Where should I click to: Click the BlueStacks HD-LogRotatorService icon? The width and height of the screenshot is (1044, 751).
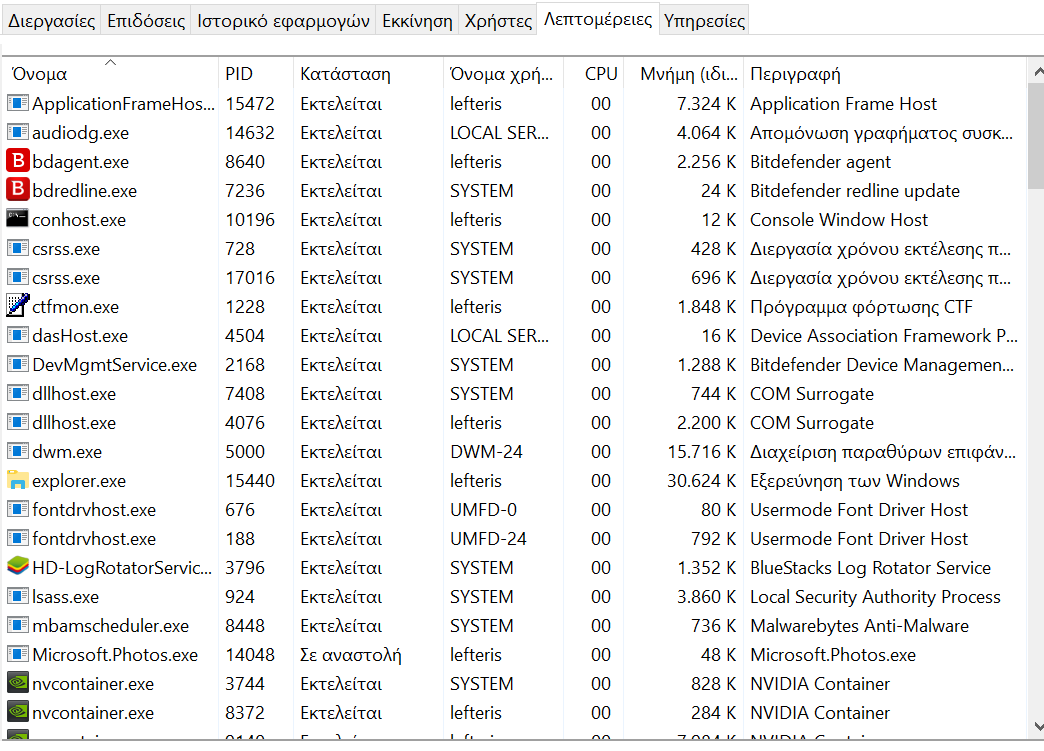click(x=17, y=567)
